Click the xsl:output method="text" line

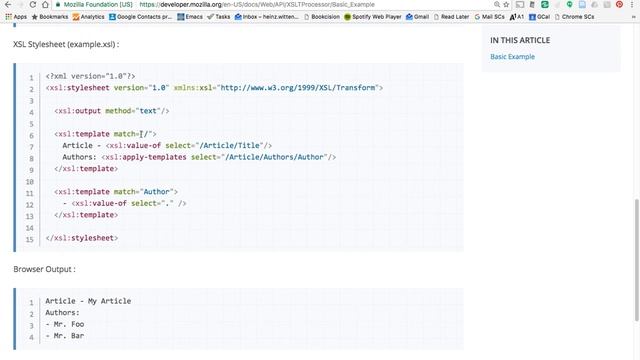click(x=112, y=111)
